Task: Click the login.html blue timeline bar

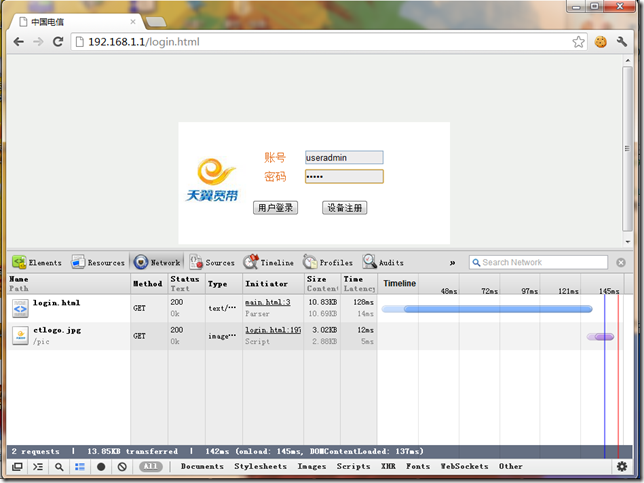Action: pyautogui.click(x=487, y=309)
